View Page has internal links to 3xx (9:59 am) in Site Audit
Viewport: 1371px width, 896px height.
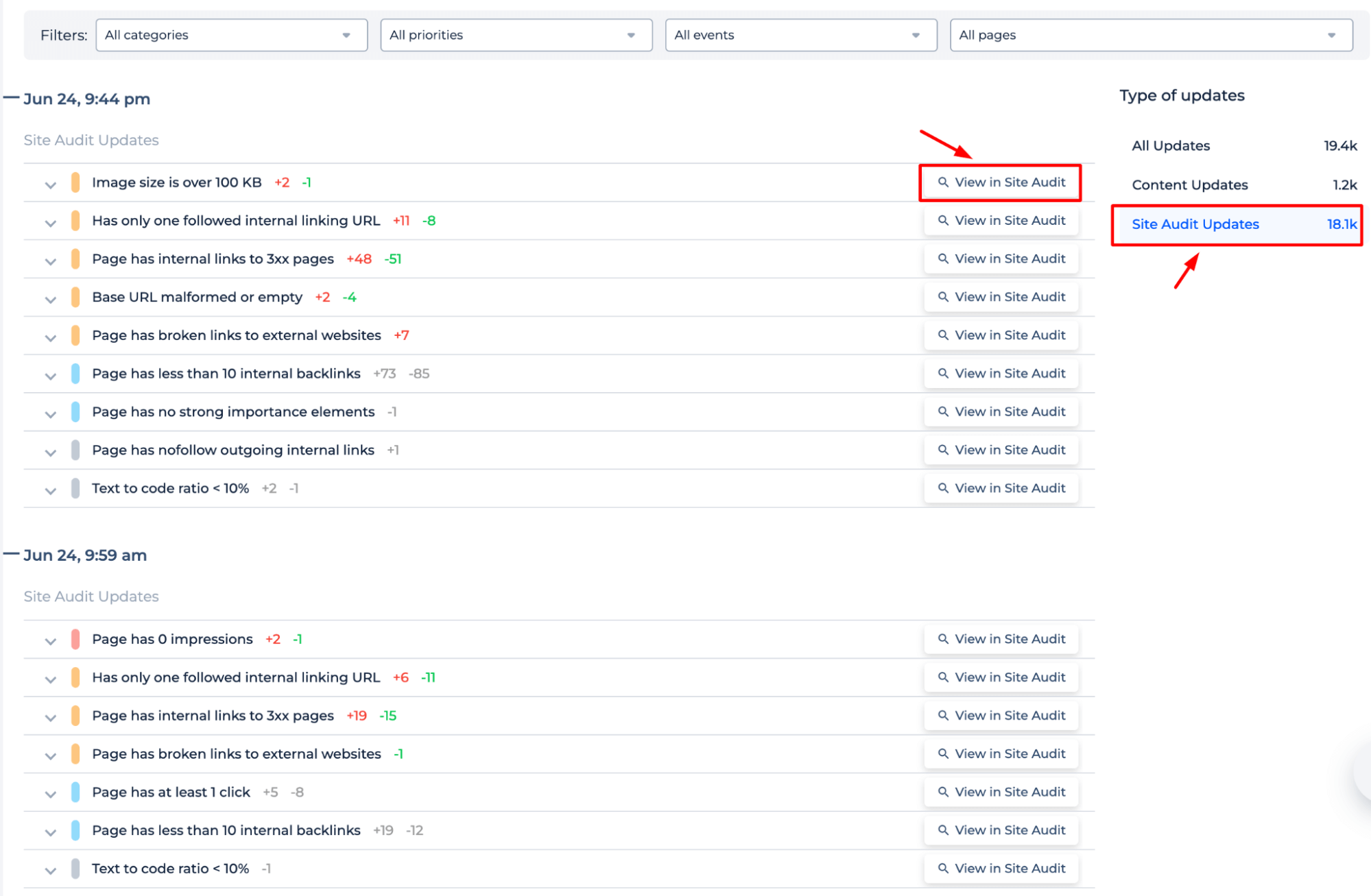pyautogui.click(x=1001, y=716)
